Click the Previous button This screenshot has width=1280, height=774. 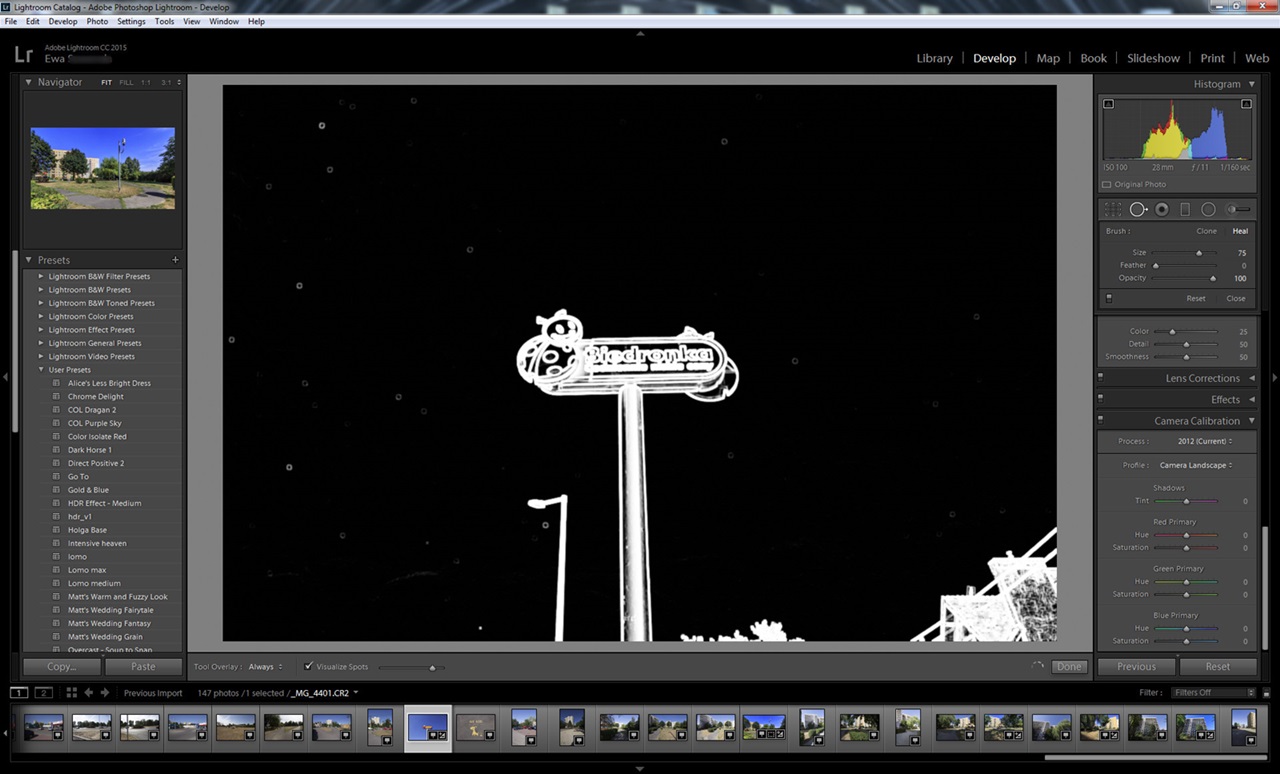(x=1136, y=666)
